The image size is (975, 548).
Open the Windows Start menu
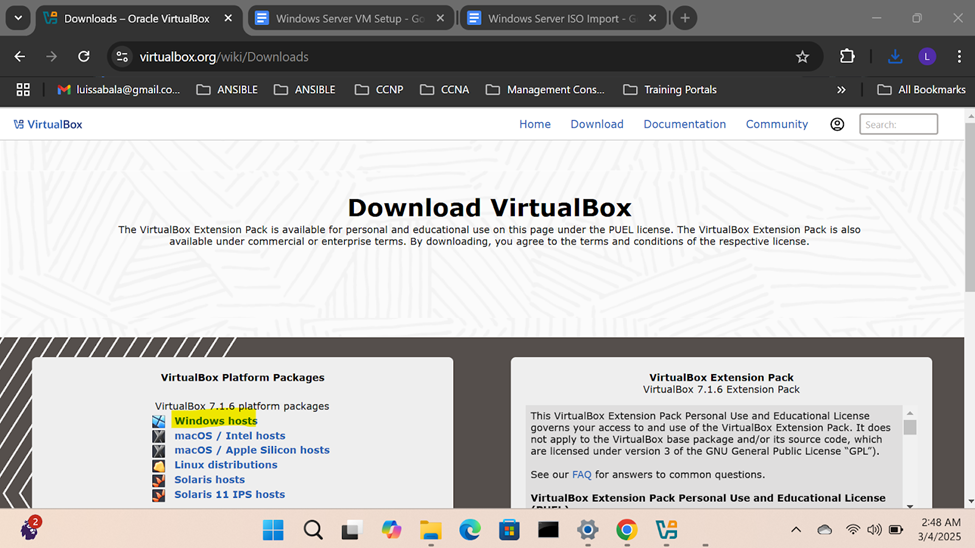tap(273, 530)
